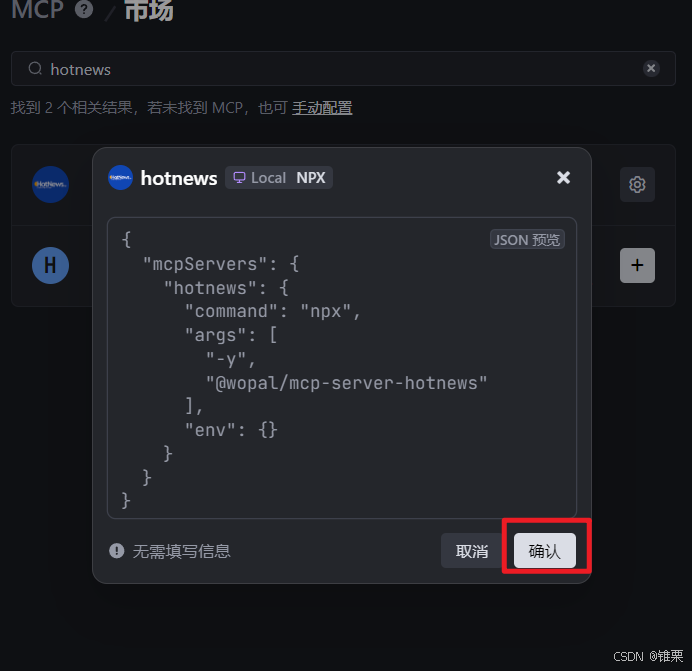Image resolution: width=692 pixels, height=671 pixels.
Task: Click the "command": "npx" line
Action: 272,311
